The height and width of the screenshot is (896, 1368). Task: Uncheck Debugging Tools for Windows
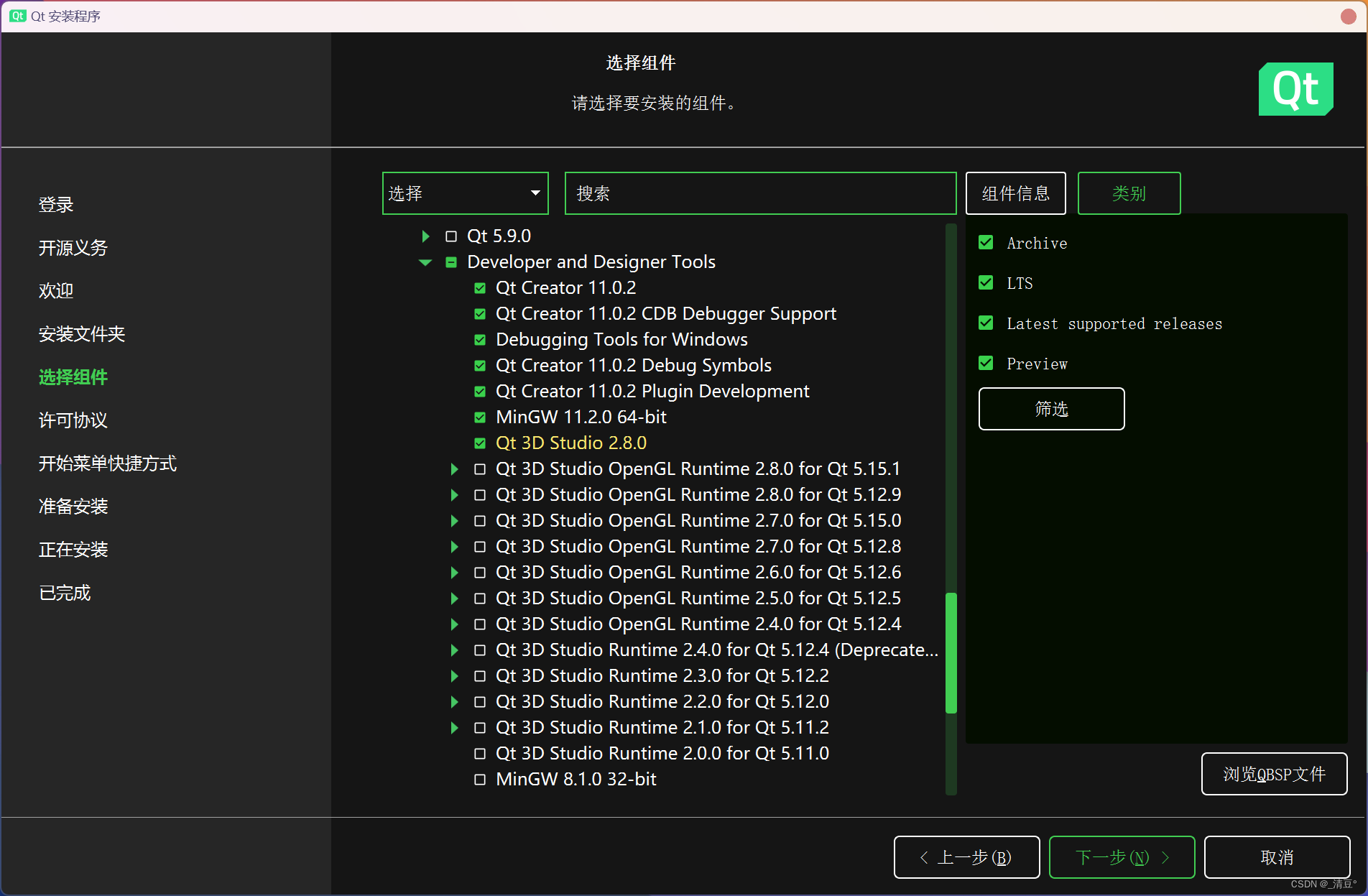coord(480,340)
